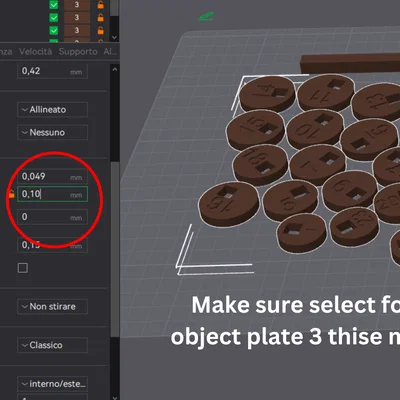
Task: Click the 0,15 mm input field
Action: pyautogui.click(x=52, y=245)
